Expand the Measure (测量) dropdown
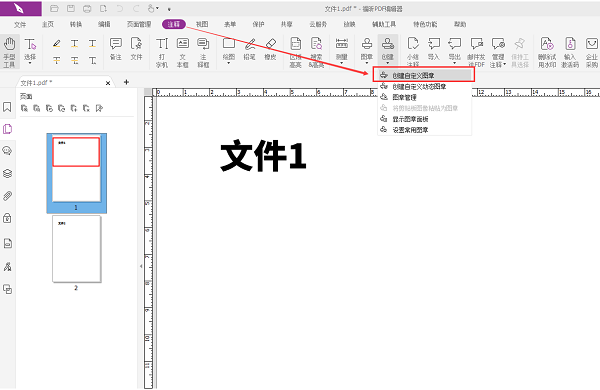600x390 pixels. (x=341, y=63)
